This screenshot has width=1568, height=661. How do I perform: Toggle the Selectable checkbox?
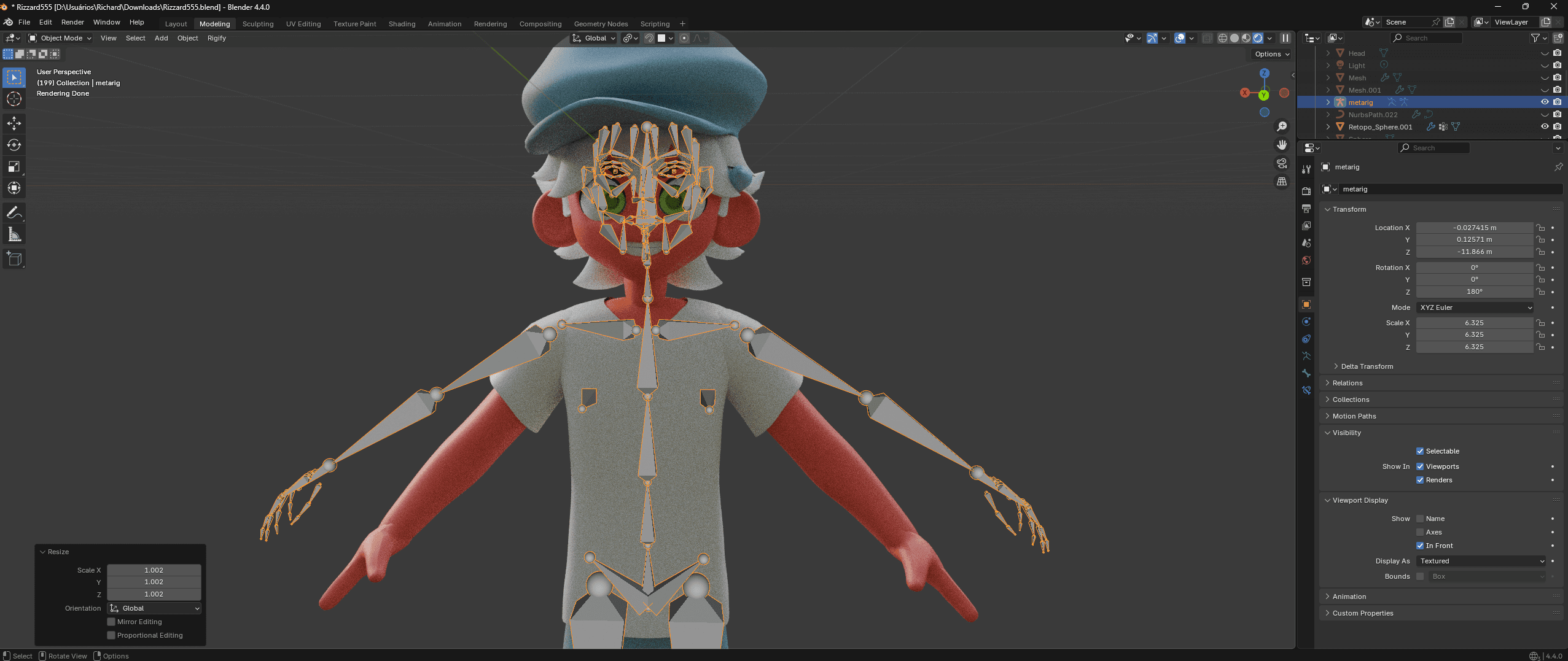coord(1420,451)
